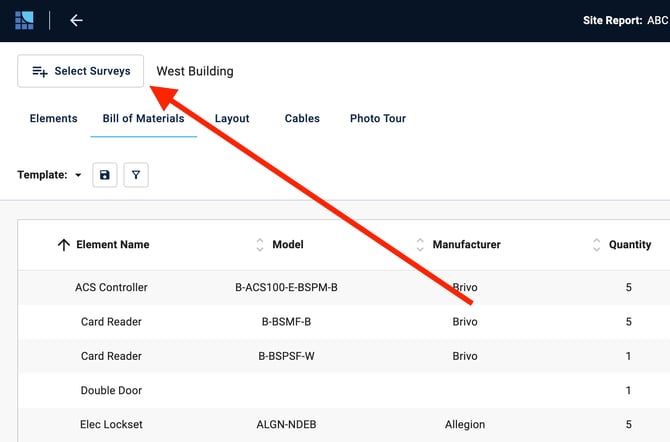The image size is (670, 442).
Task: Toggle sort arrows beside Quantity column
Action: click(598, 245)
